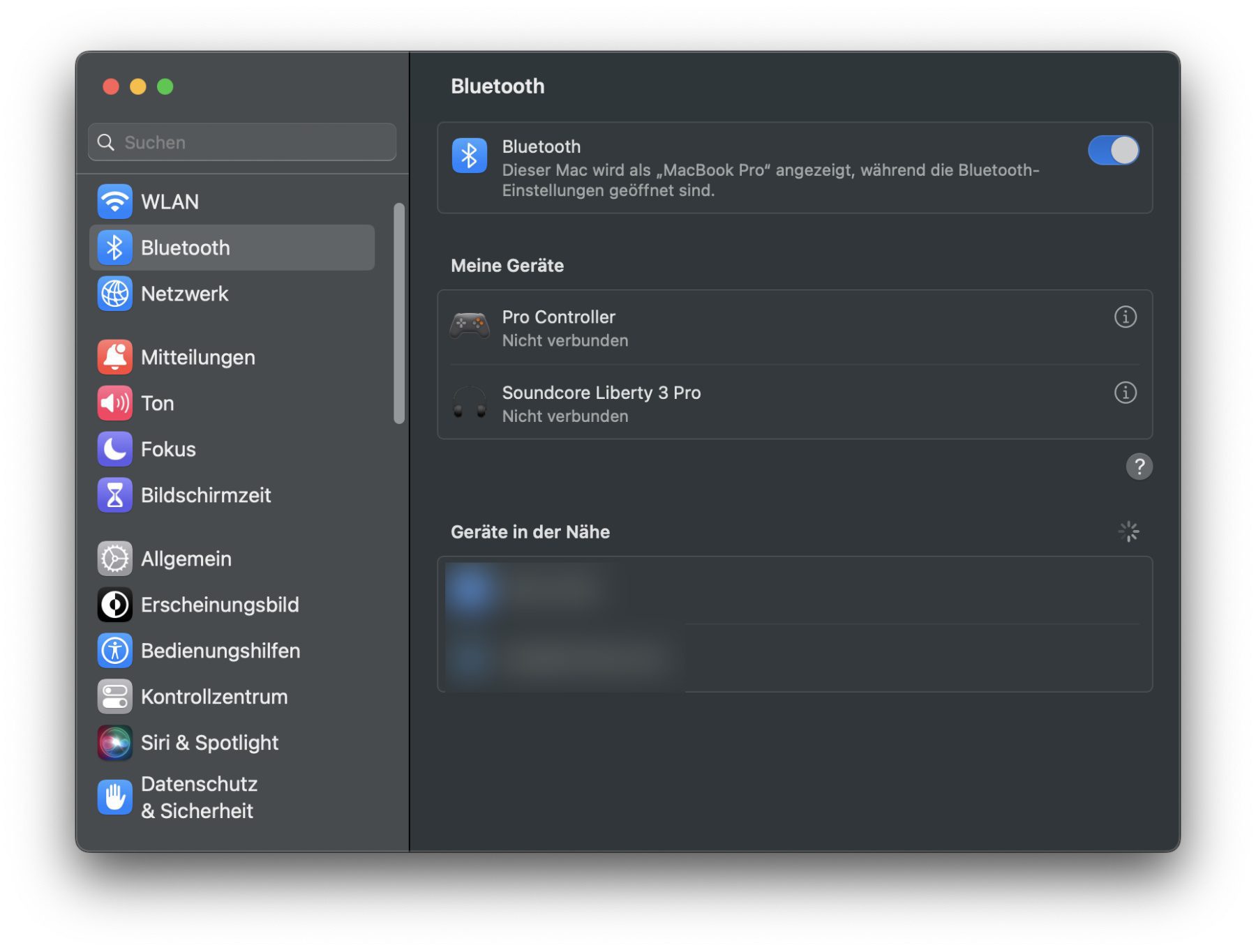Go to Bedienungshilfen in the sidebar
The height and width of the screenshot is (952, 1256).
(220, 651)
